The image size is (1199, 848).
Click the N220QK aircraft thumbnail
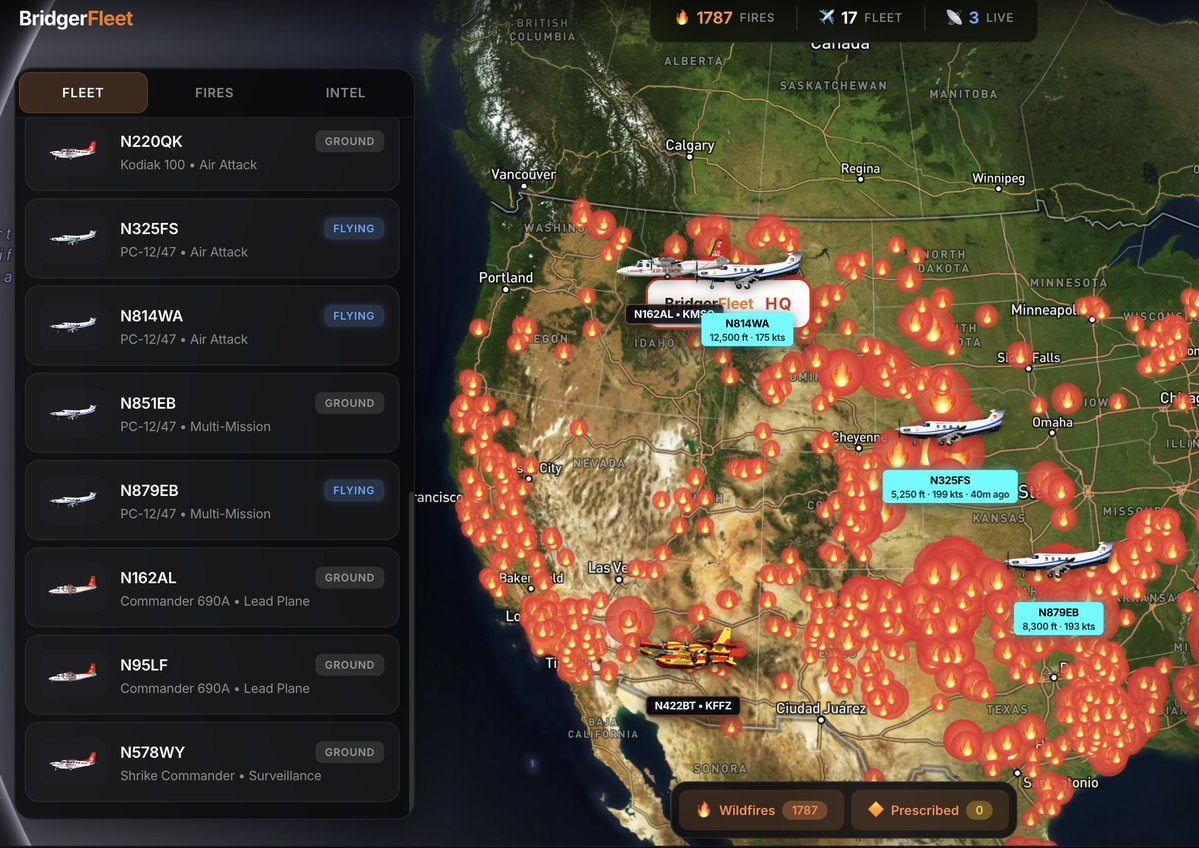(x=73, y=151)
